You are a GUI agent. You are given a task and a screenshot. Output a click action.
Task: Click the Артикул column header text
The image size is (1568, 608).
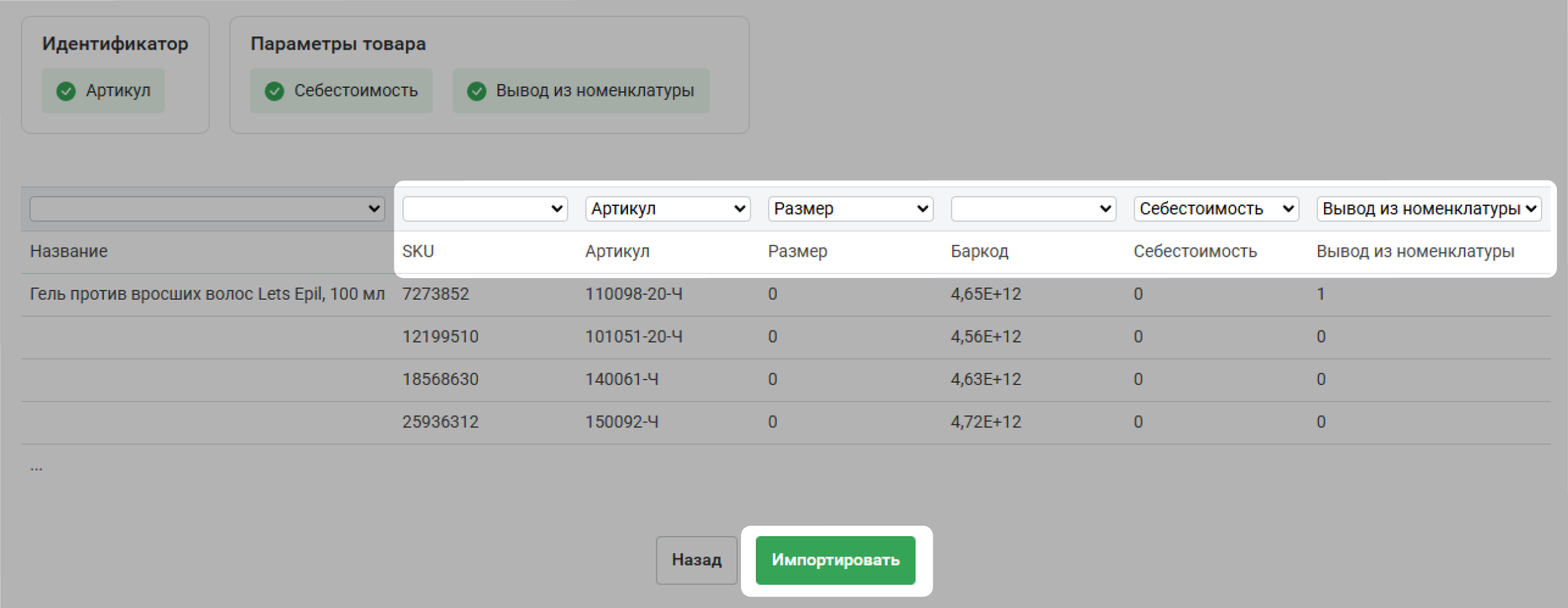click(617, 251)
